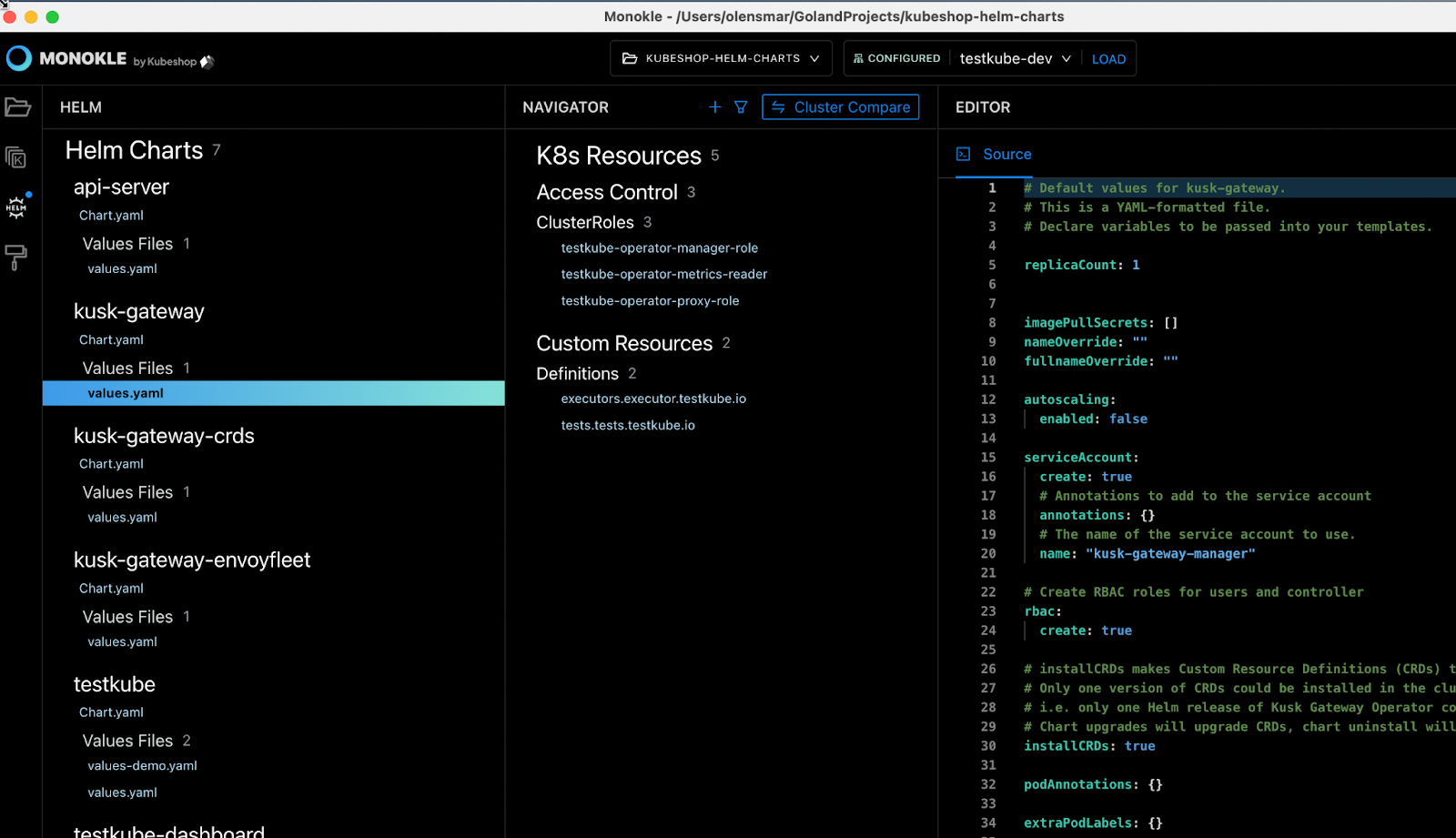Open Chart.yaml under testkube

coord(111,712)
